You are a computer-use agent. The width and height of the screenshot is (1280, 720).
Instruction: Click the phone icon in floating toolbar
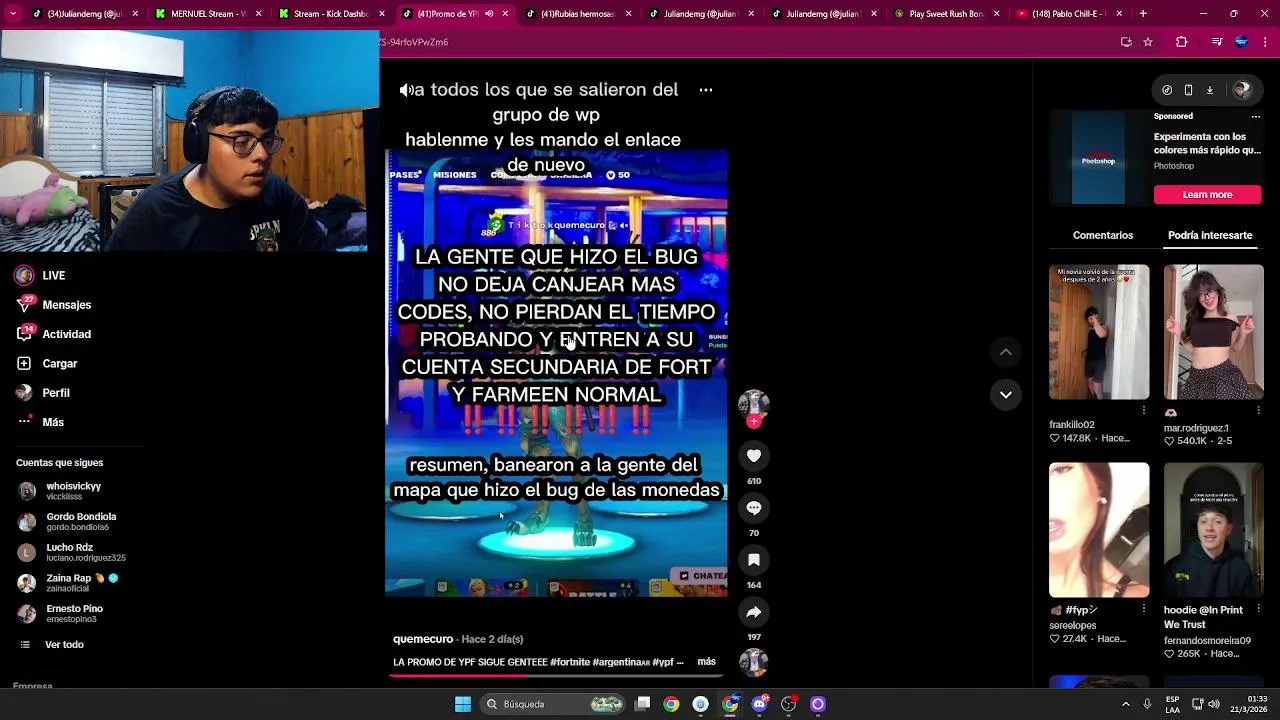pos(1188,90)
